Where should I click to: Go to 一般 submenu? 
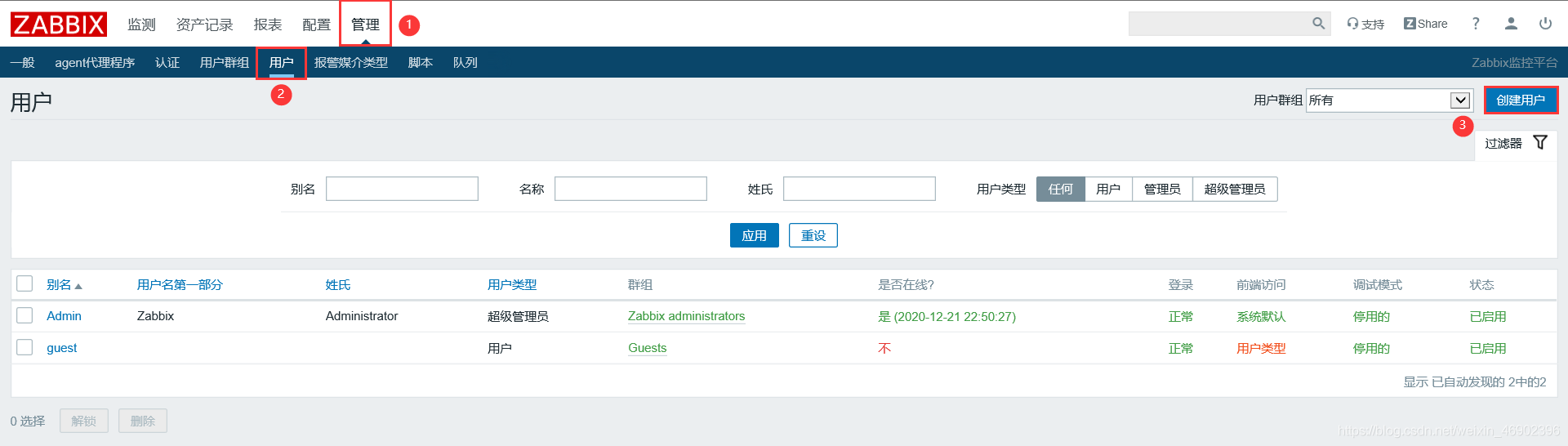point(22,62)
